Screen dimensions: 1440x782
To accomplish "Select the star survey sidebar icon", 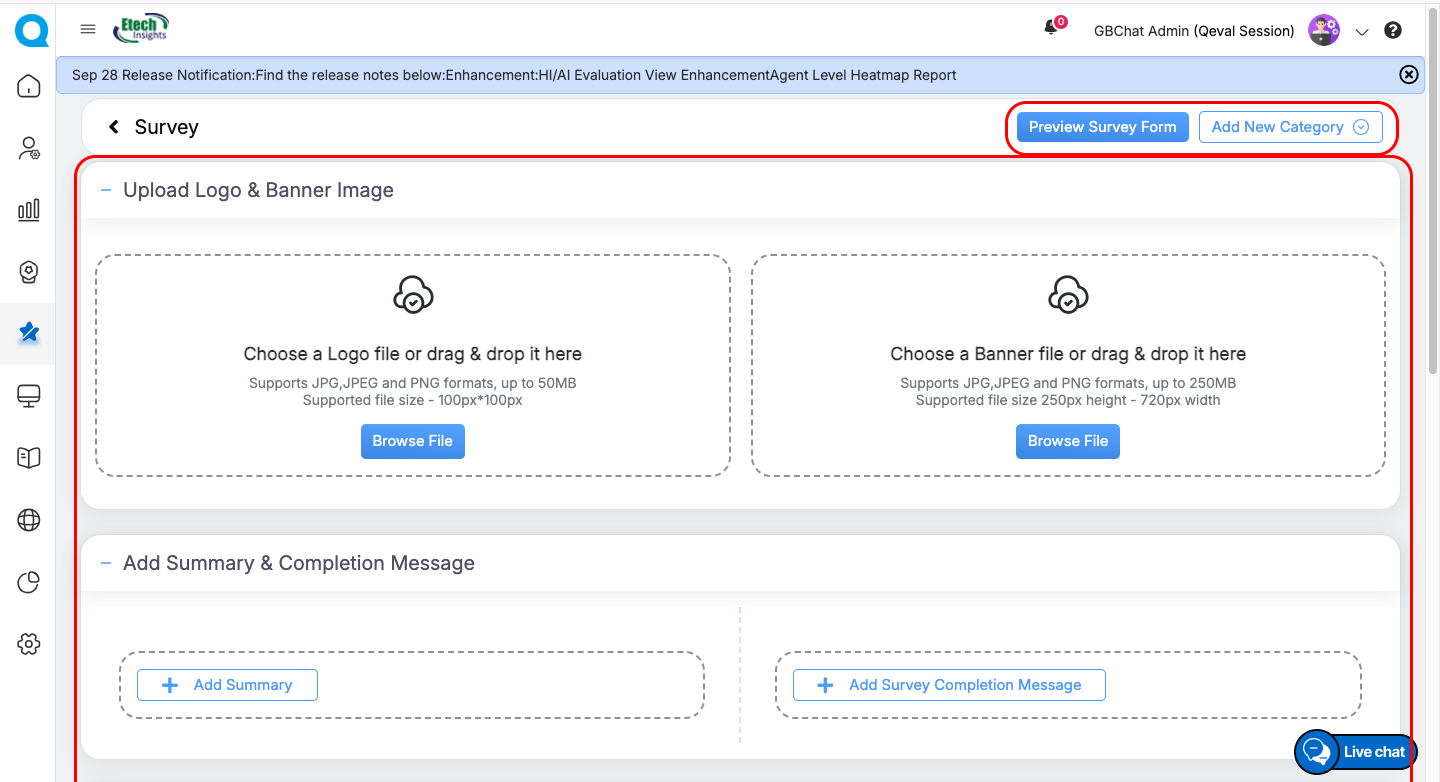I will pos(29,332).
